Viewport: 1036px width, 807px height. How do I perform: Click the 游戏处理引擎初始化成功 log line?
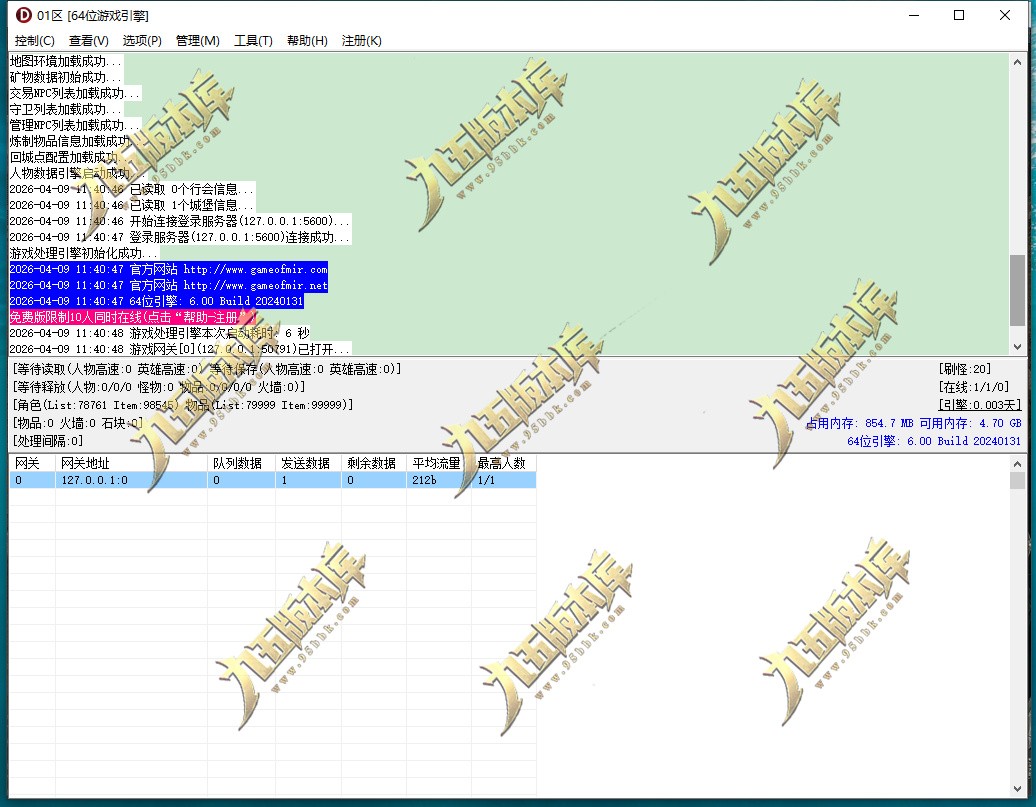85,253
